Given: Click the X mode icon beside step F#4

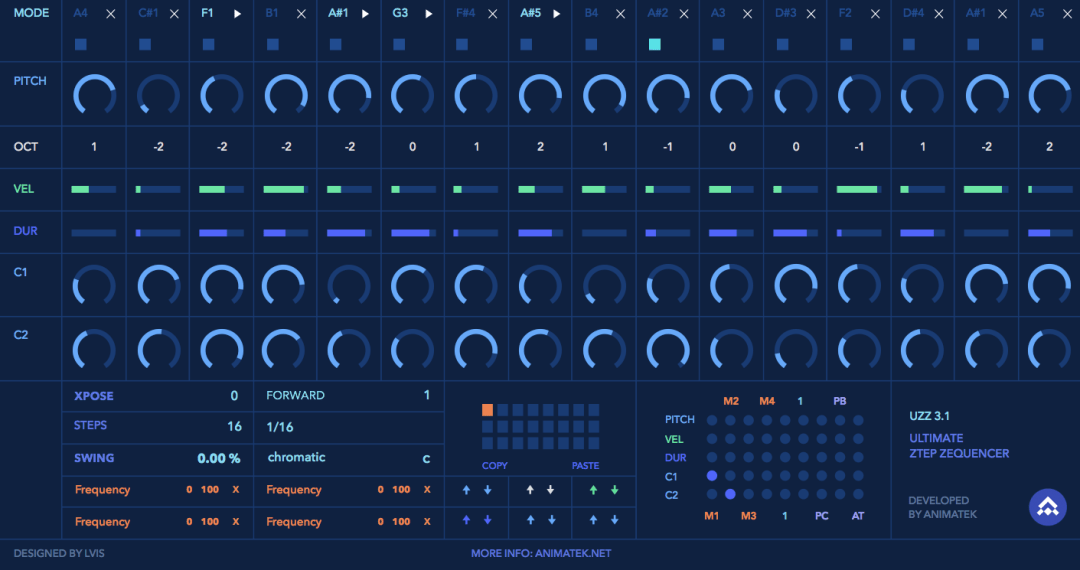Looking at the screenshot, I should (492, 14).
